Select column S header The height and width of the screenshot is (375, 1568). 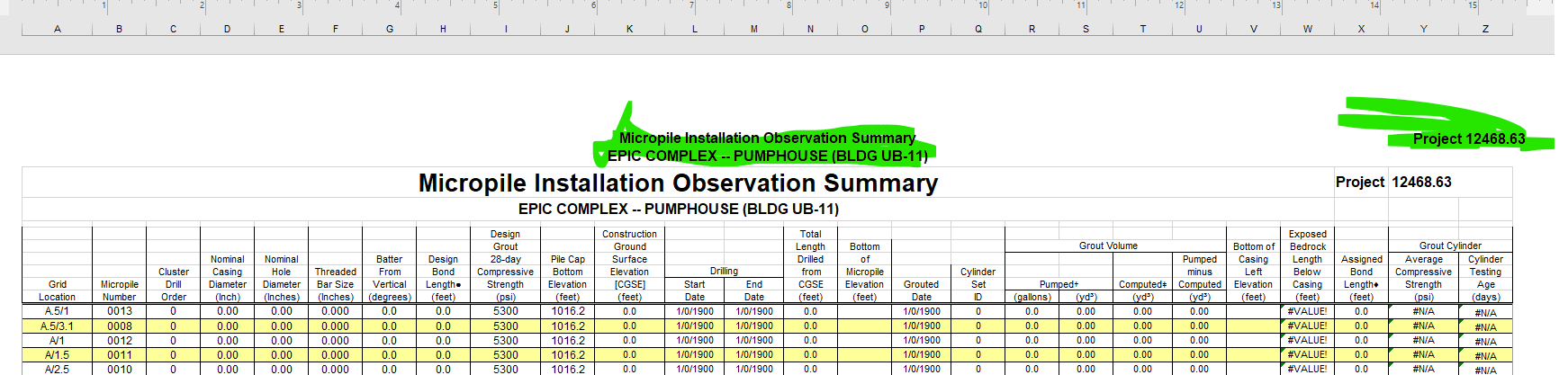[1086, 29]
